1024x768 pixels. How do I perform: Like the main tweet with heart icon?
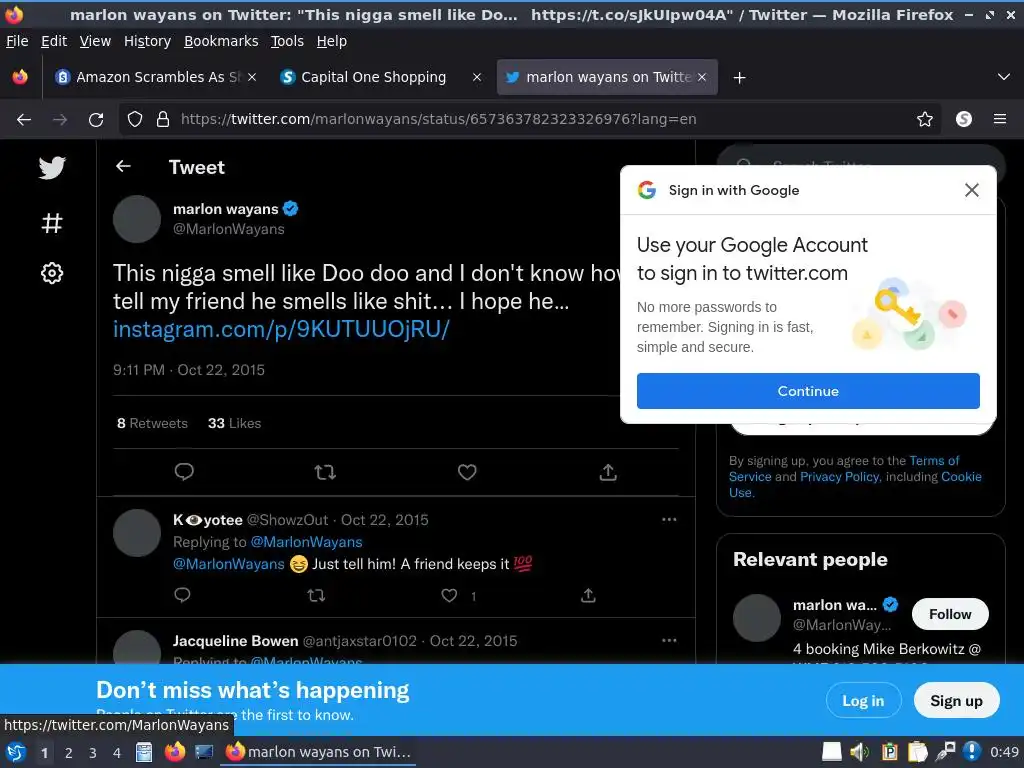[x=467, y=472]
